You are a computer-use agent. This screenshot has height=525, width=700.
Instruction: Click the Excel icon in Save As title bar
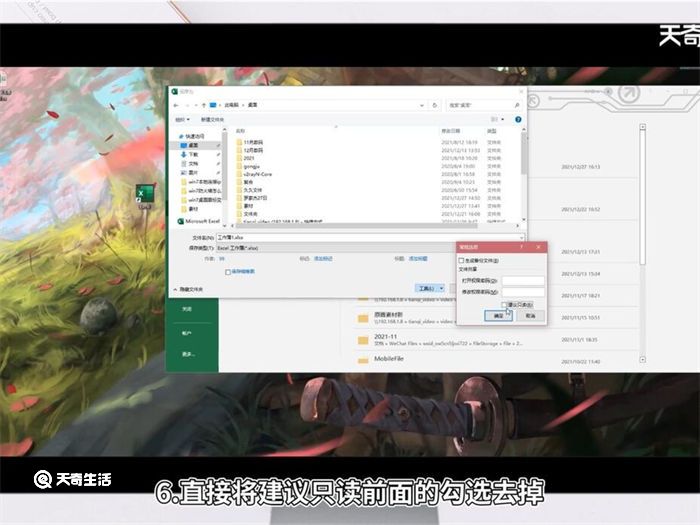pos(175,91)
